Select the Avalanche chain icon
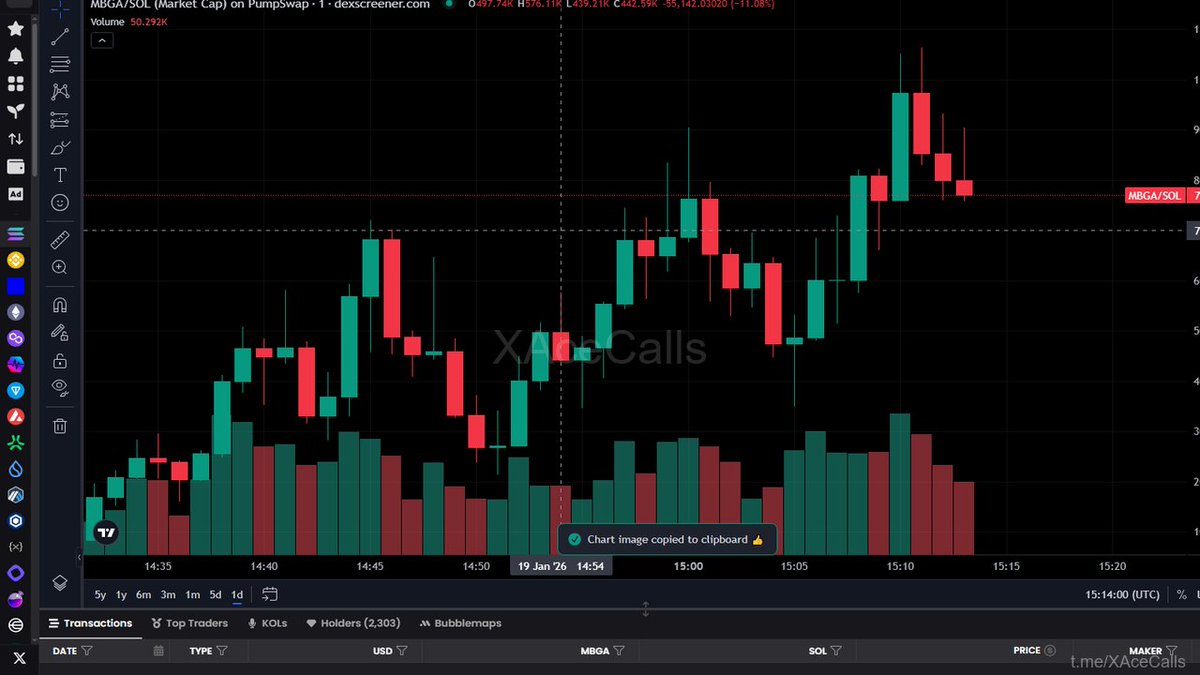The image size is (1200, 675). tap(15, 416)
